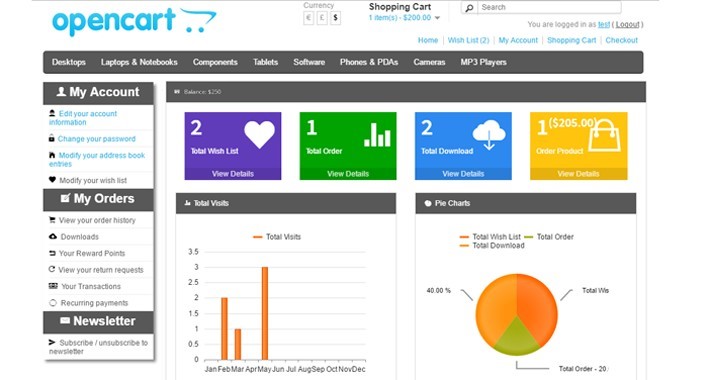Click the OpenCart logo
The image size is (710, 380).
134,21
